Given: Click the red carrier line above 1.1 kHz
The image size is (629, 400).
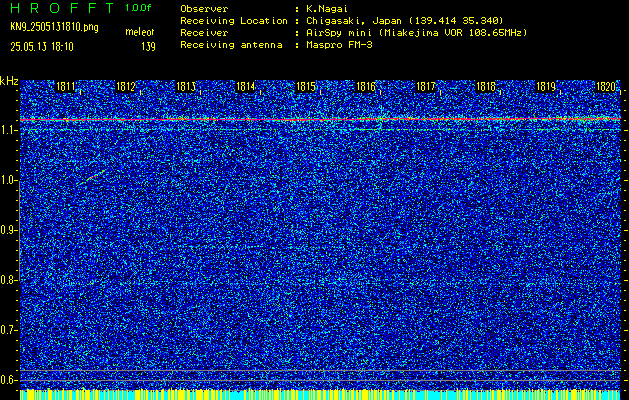Looking at the screenshot, I should coord(320,120).
